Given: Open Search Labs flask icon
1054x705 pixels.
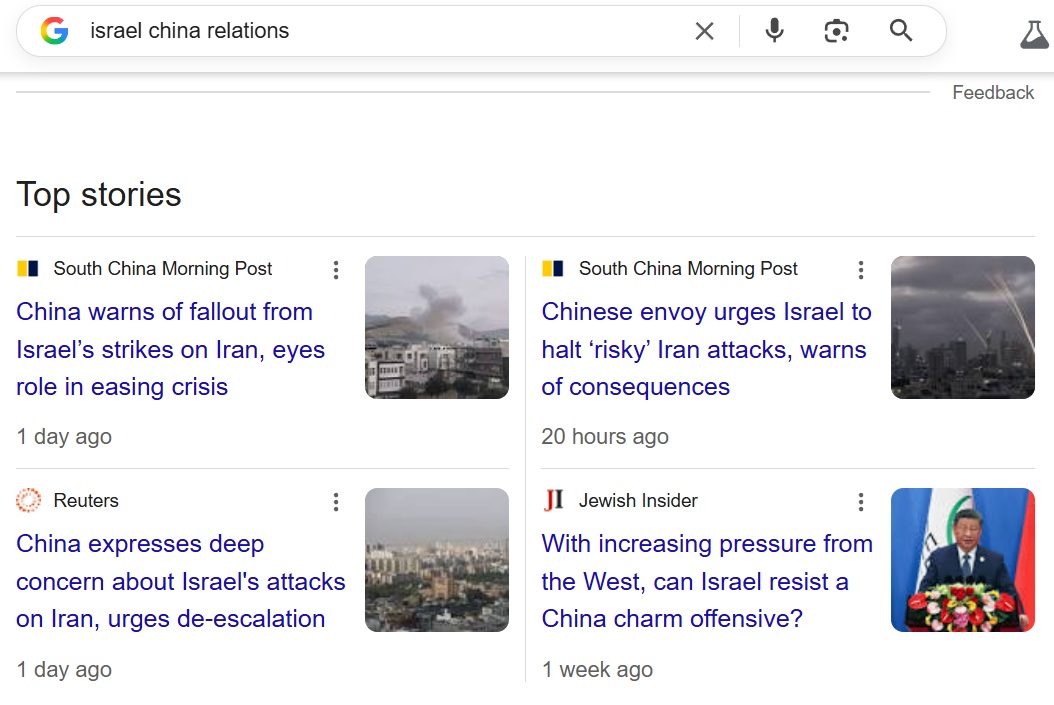Looking at the screenshot, I should pos(1035,34).
